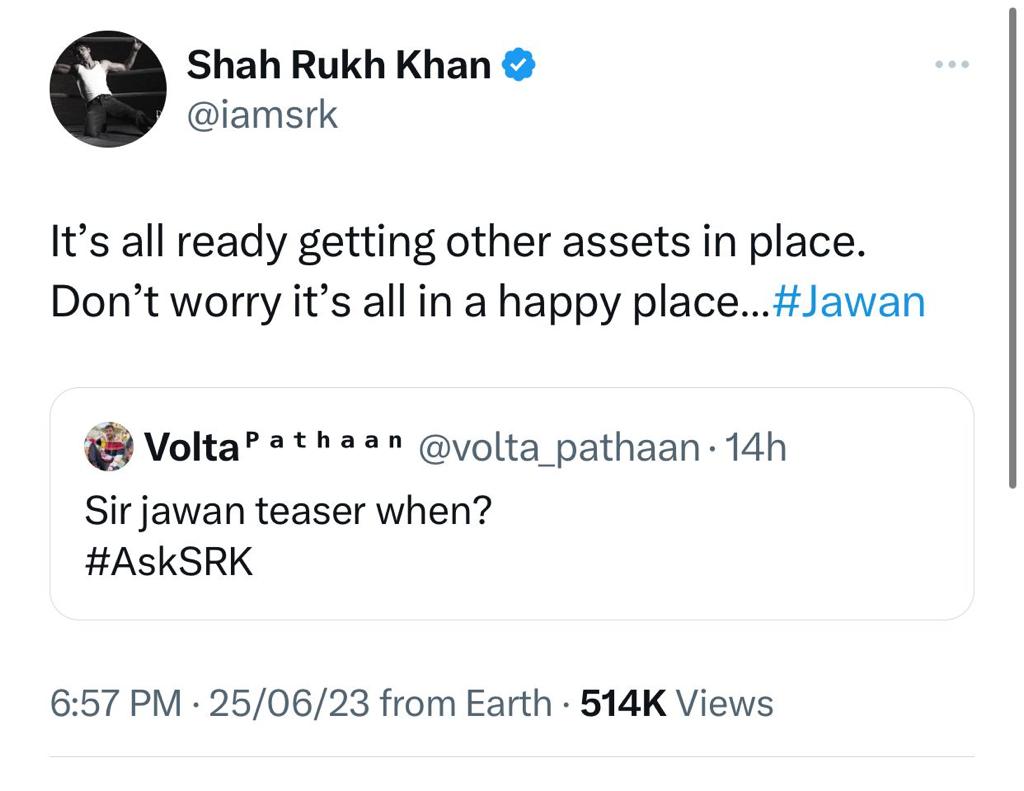
Task: Open Volta's small avatar in quoted tweet
Action: pos(109,446)
